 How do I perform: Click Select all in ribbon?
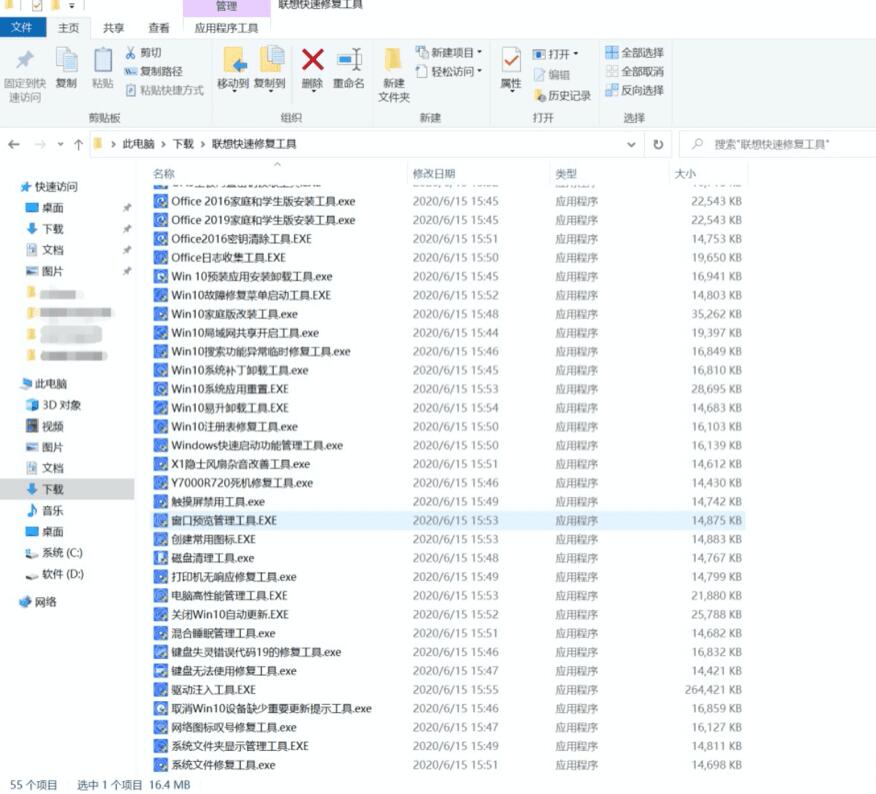point(635,53)
